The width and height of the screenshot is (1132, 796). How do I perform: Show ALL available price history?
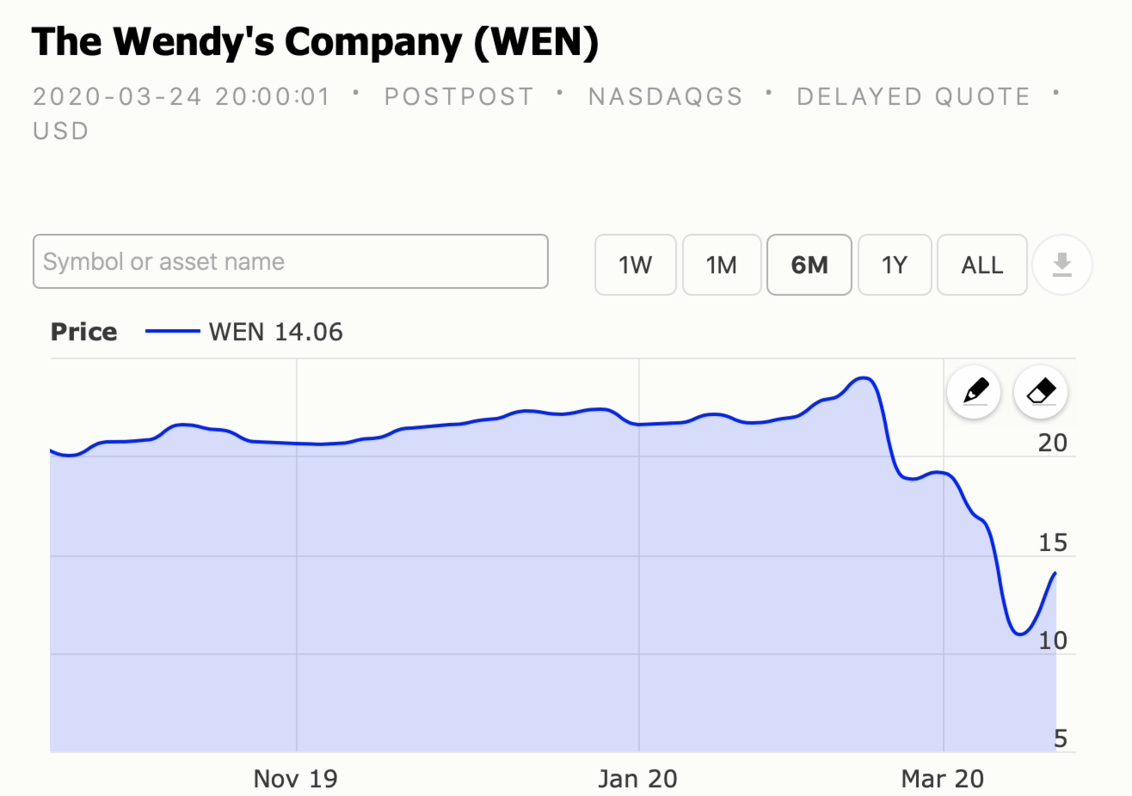[981, 264]
